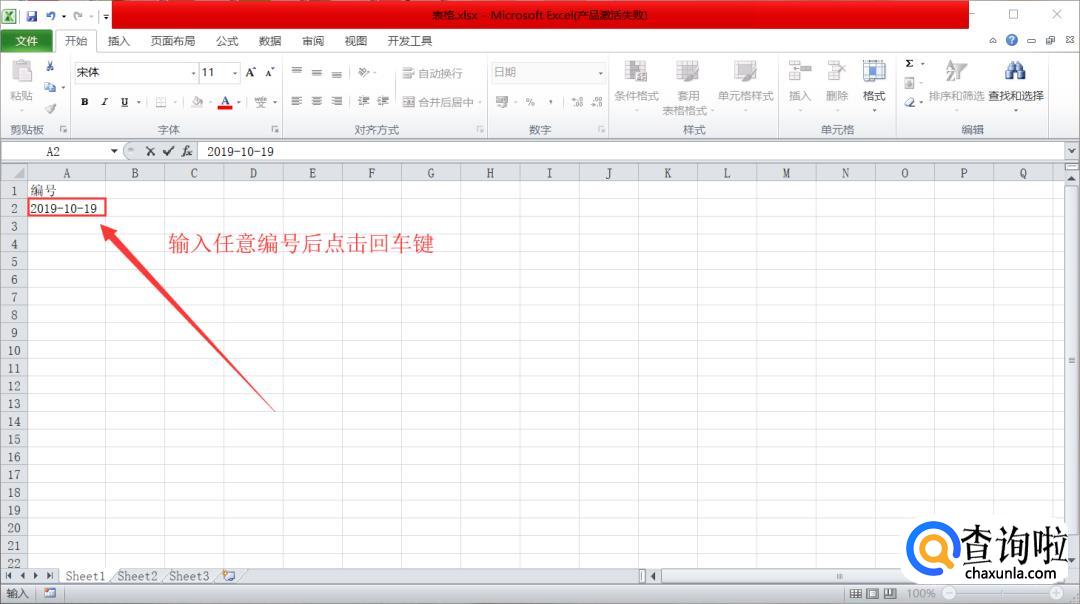Expand the font size dropdown showing 11
This screenshot has width=1080, height=604.
click(235, 73)
